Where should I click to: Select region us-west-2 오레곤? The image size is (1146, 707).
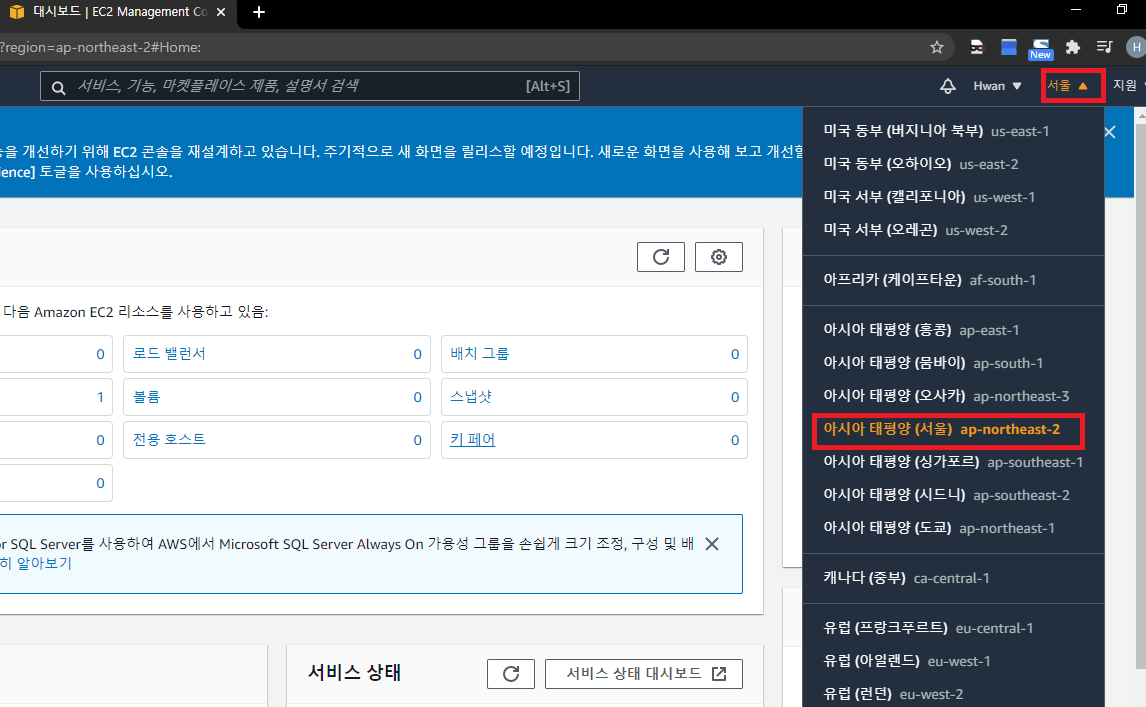(915, 230)
